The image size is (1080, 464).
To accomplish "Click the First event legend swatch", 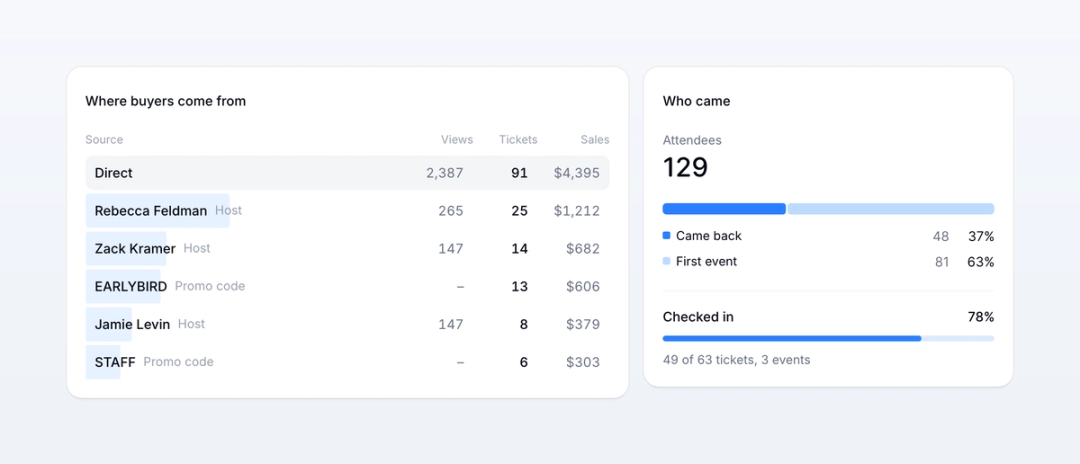I will (666, 262).
